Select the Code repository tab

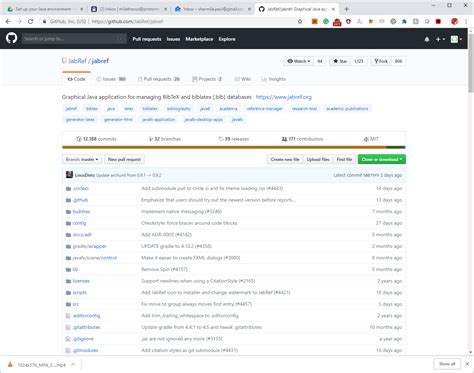(76, 79)
